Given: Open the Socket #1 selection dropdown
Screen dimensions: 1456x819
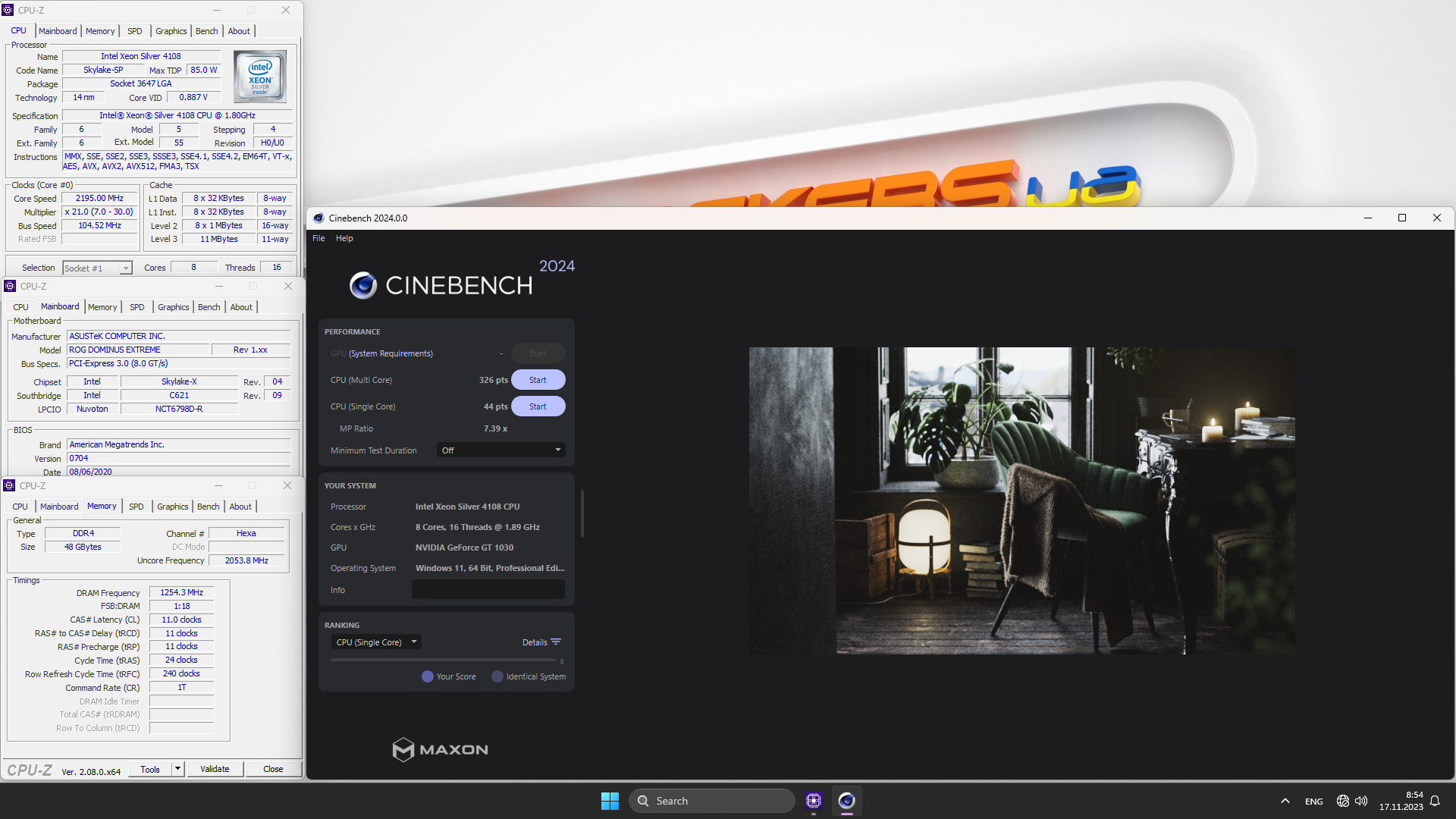Looking at the screenshot, I should (98, 268).
